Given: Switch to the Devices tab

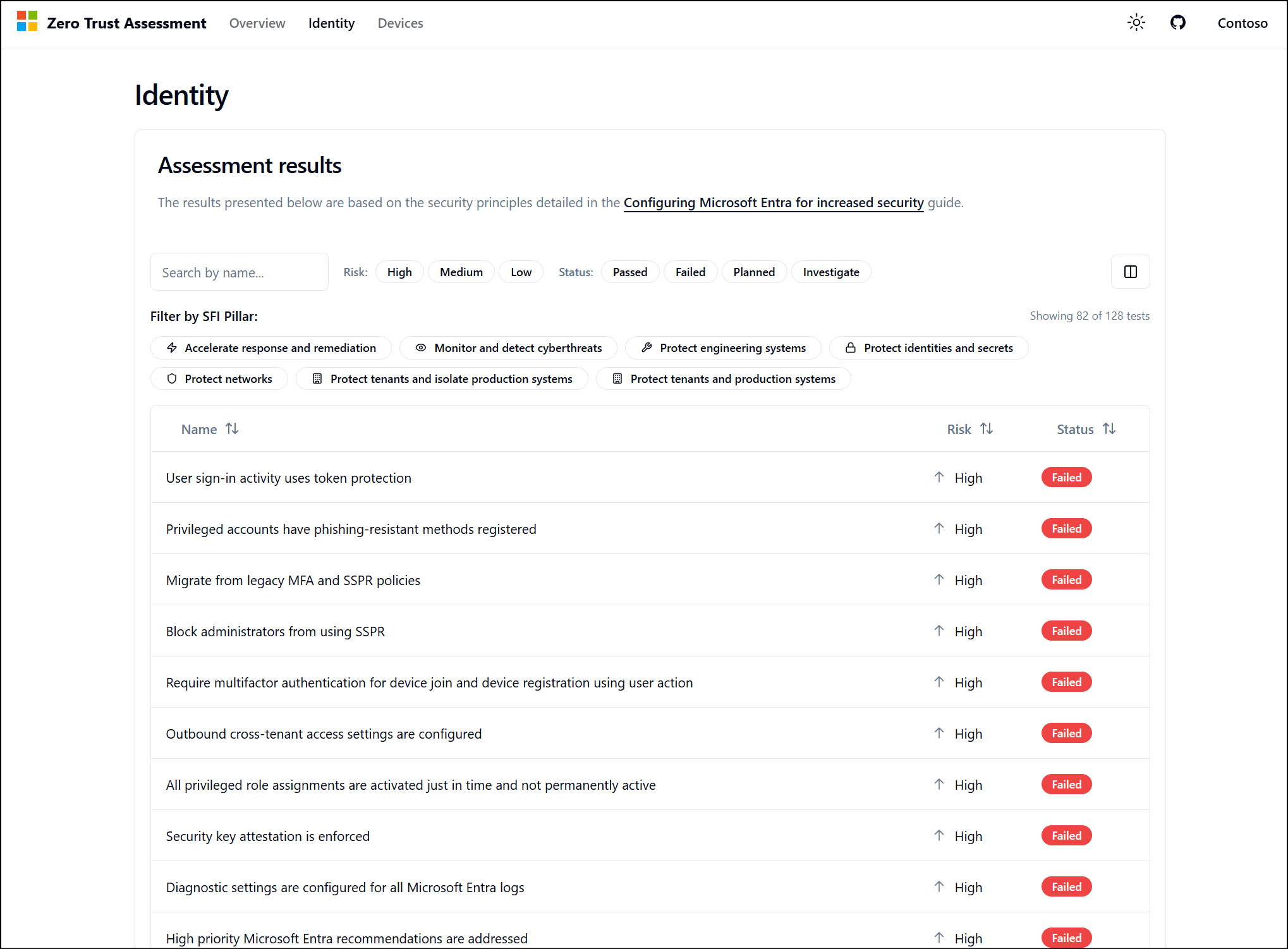Looking at the screenshot, I should coord(400,23).
